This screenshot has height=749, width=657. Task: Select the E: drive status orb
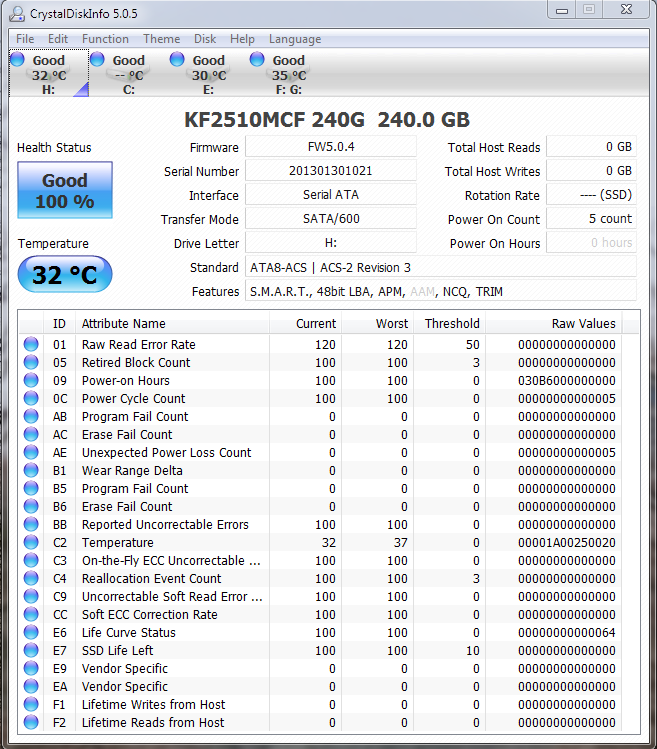pos(177,60)
